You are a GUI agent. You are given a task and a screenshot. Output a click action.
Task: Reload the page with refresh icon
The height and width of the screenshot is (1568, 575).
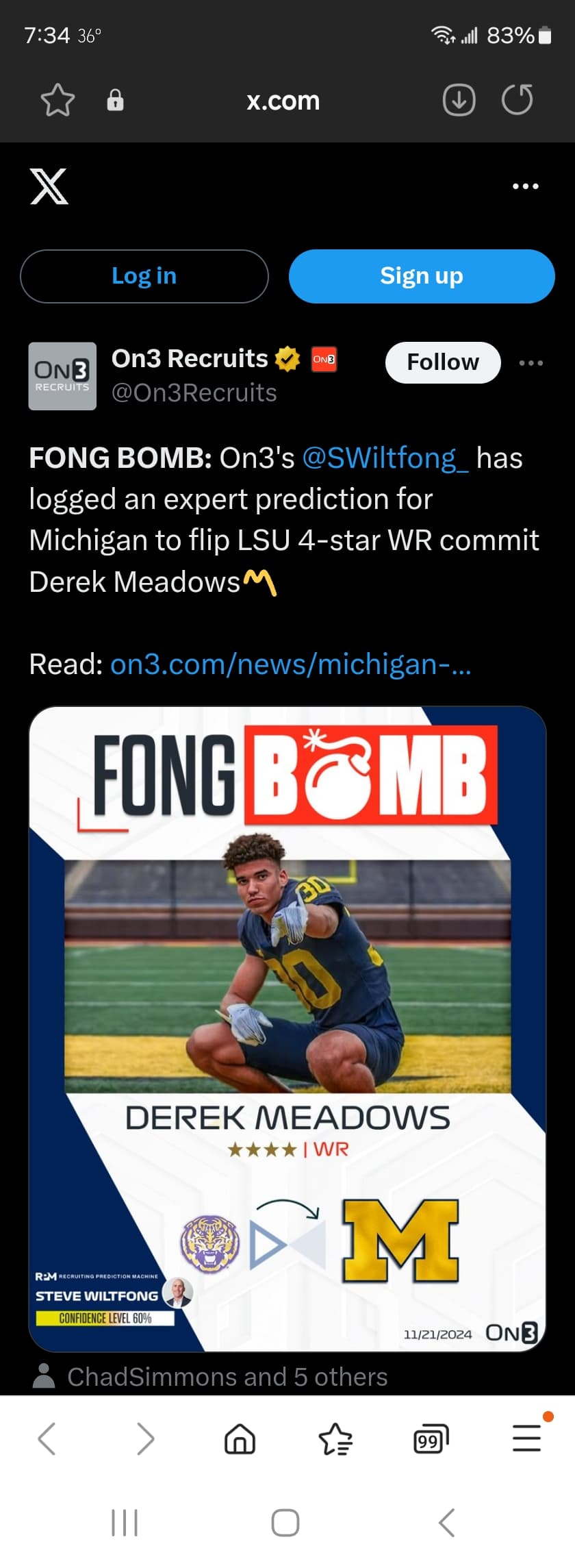click(x=517, y=100)
